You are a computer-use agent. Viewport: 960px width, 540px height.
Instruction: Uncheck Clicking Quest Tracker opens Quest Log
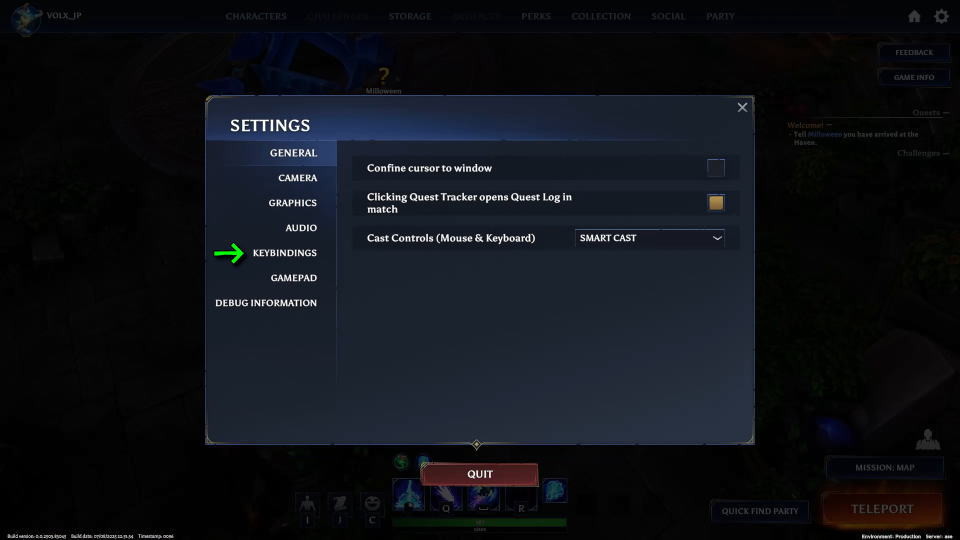716,203
